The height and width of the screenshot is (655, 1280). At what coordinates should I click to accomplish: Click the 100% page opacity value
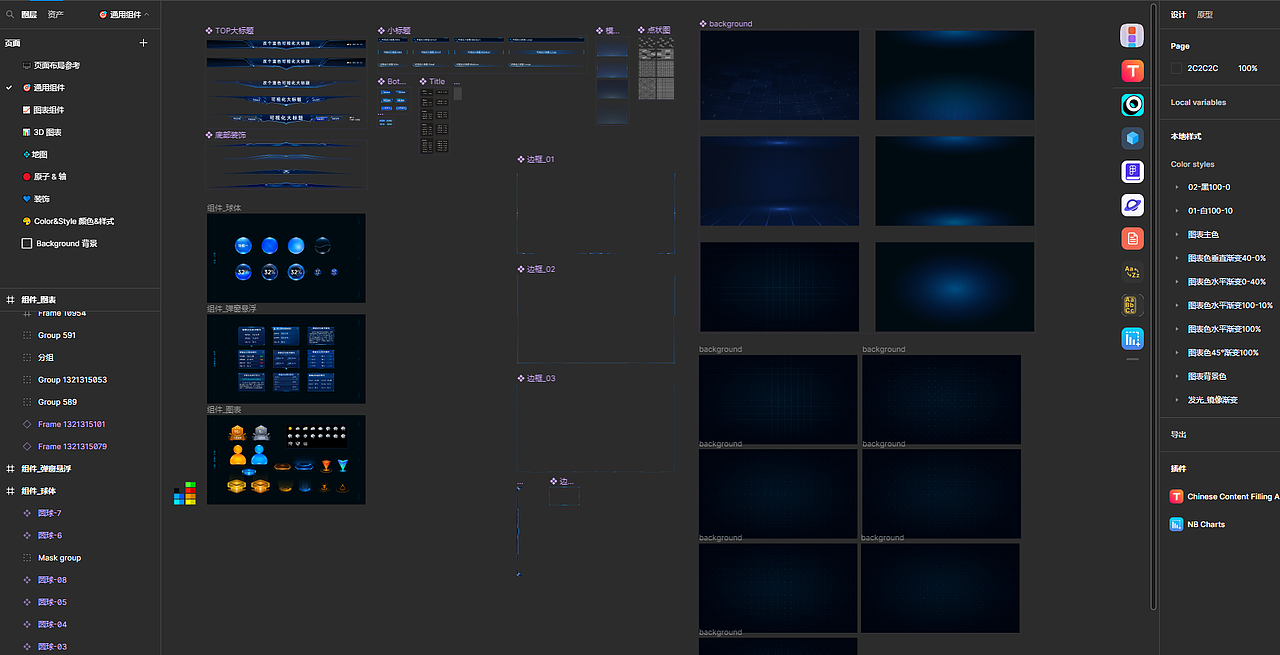point(1248,68)
